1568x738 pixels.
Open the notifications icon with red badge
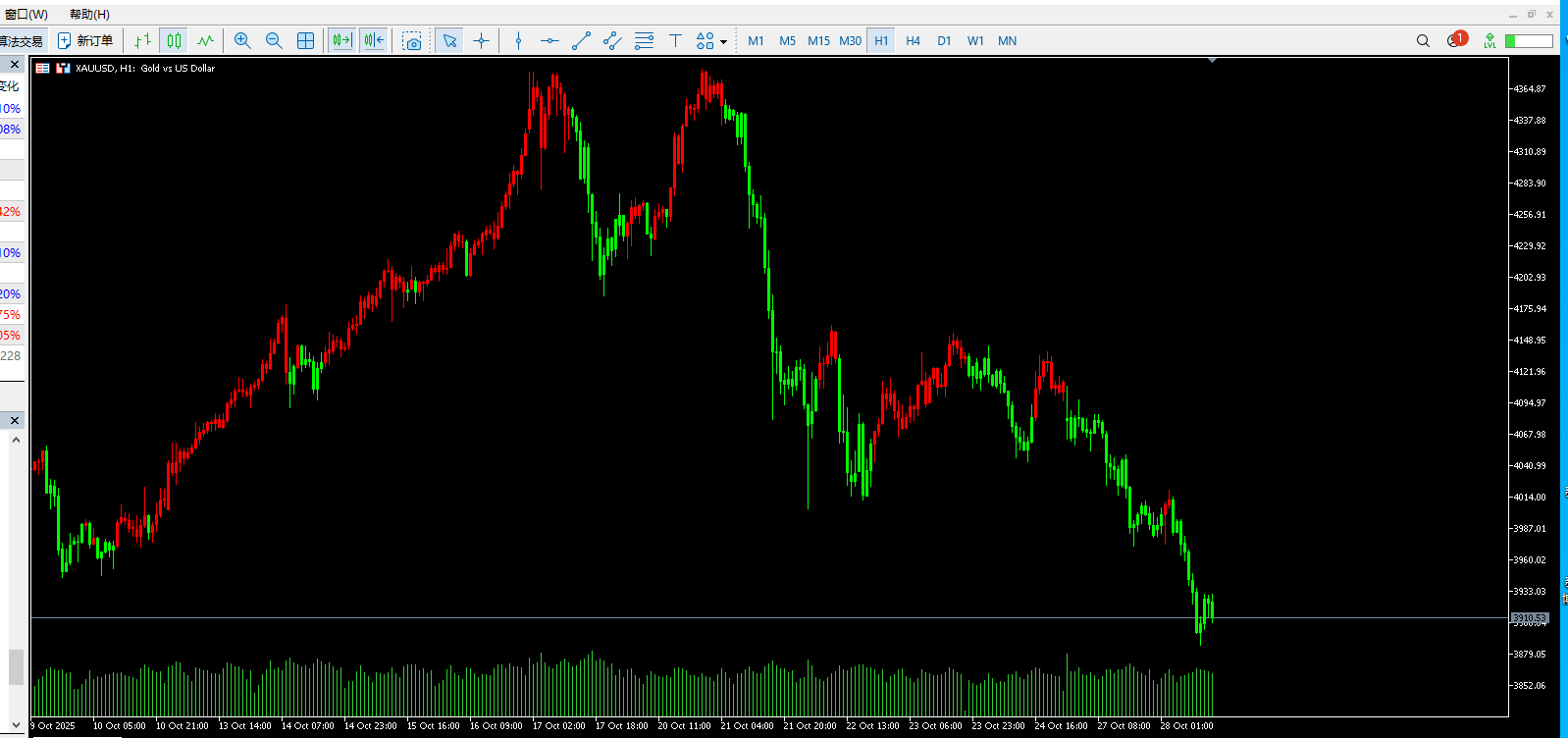pyautogui.click(x=1456, y=39)
